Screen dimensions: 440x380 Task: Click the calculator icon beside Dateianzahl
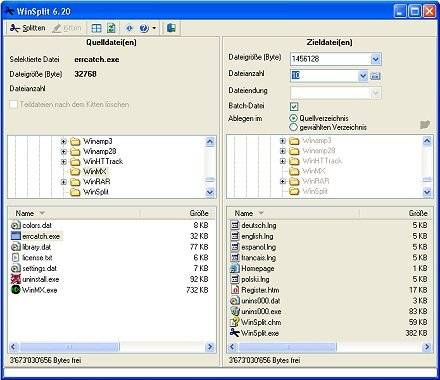pos(375,76)
